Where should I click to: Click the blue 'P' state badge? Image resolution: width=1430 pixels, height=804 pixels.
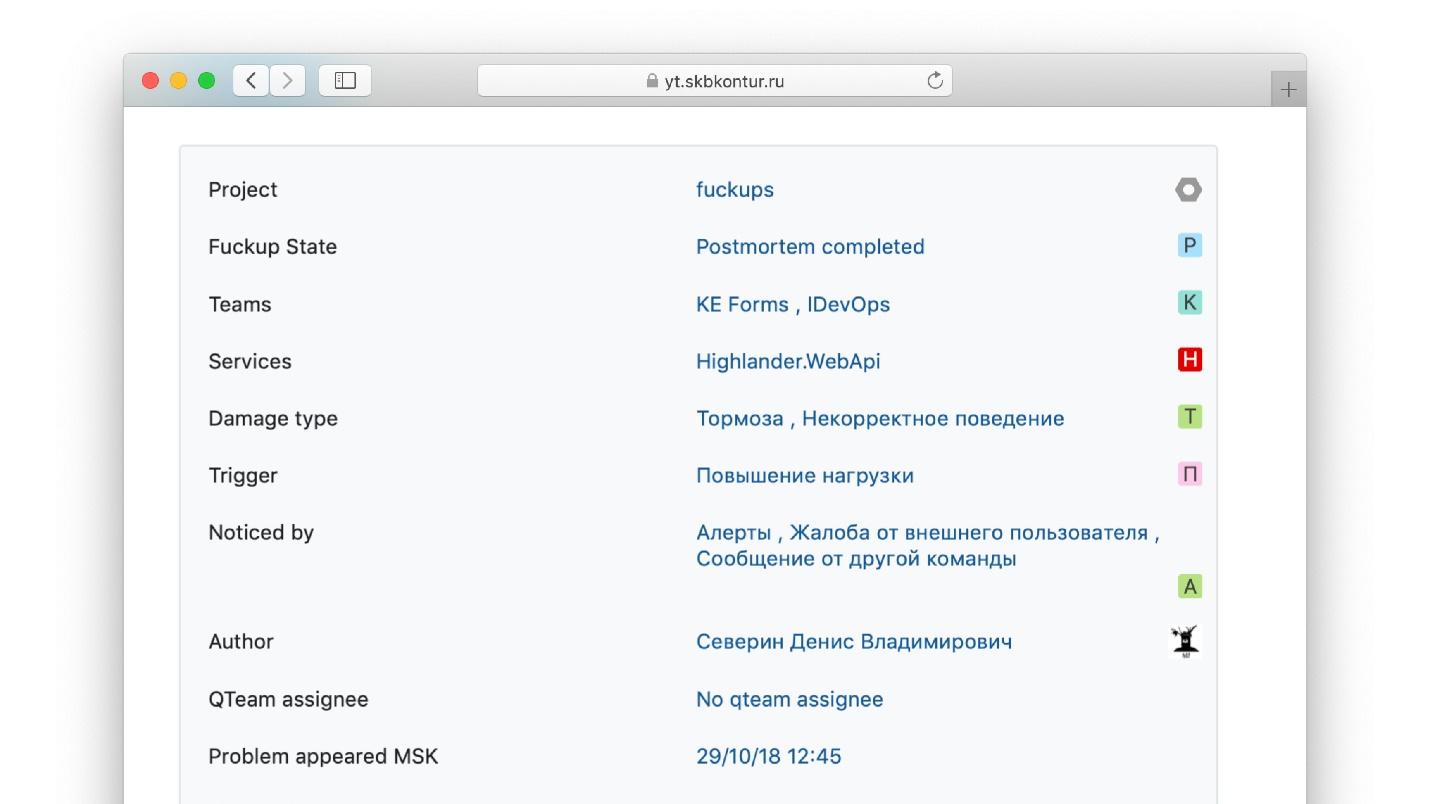click(1189, 246)
